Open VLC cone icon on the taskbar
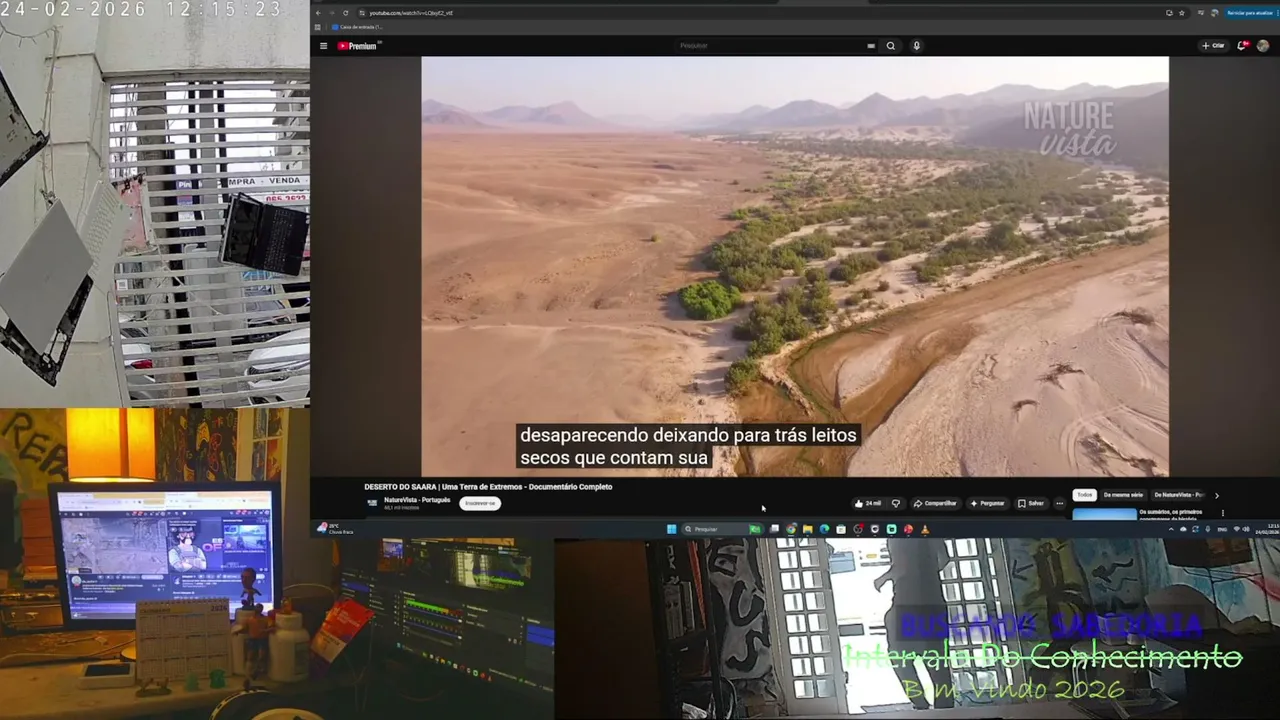The width and height of the screenshot is (1280, 720). (x=925, y=529)
